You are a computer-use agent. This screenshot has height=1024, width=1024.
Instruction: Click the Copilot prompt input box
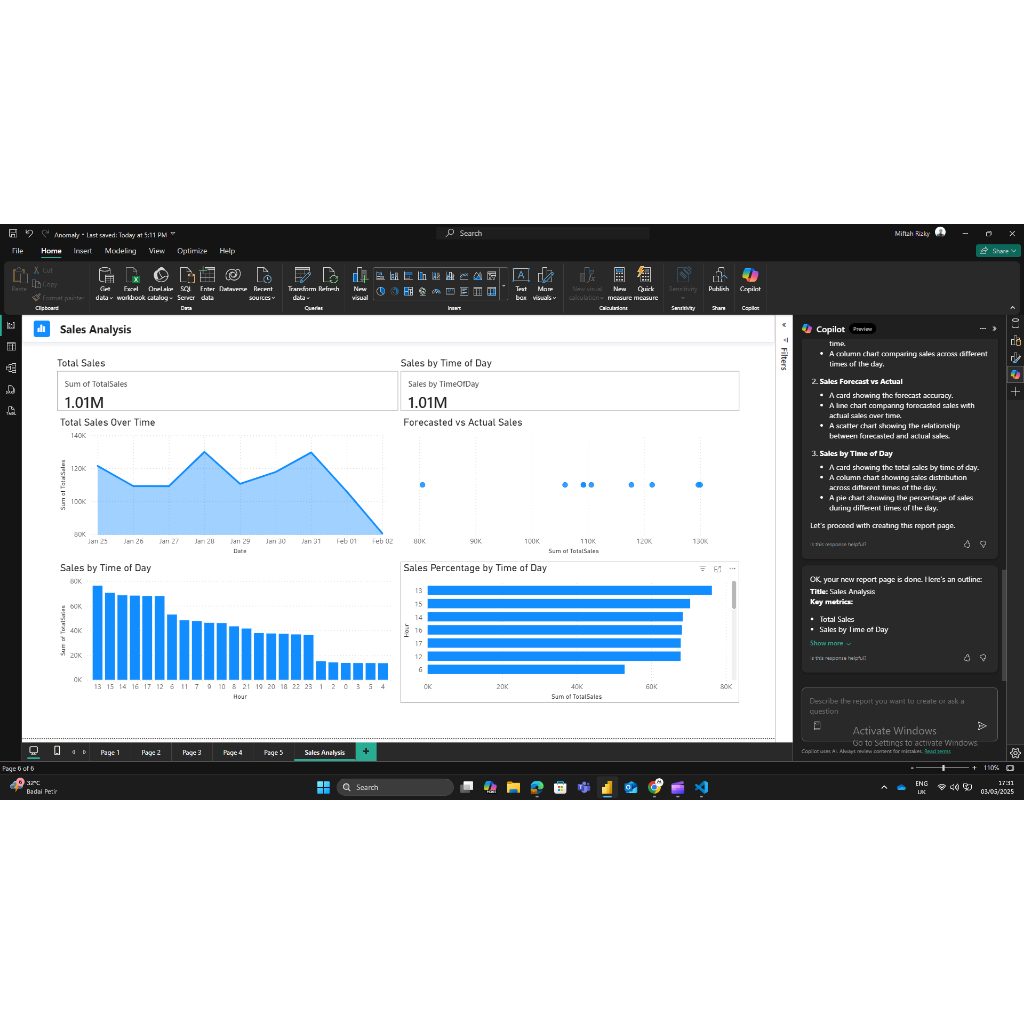tap(899, 714)
